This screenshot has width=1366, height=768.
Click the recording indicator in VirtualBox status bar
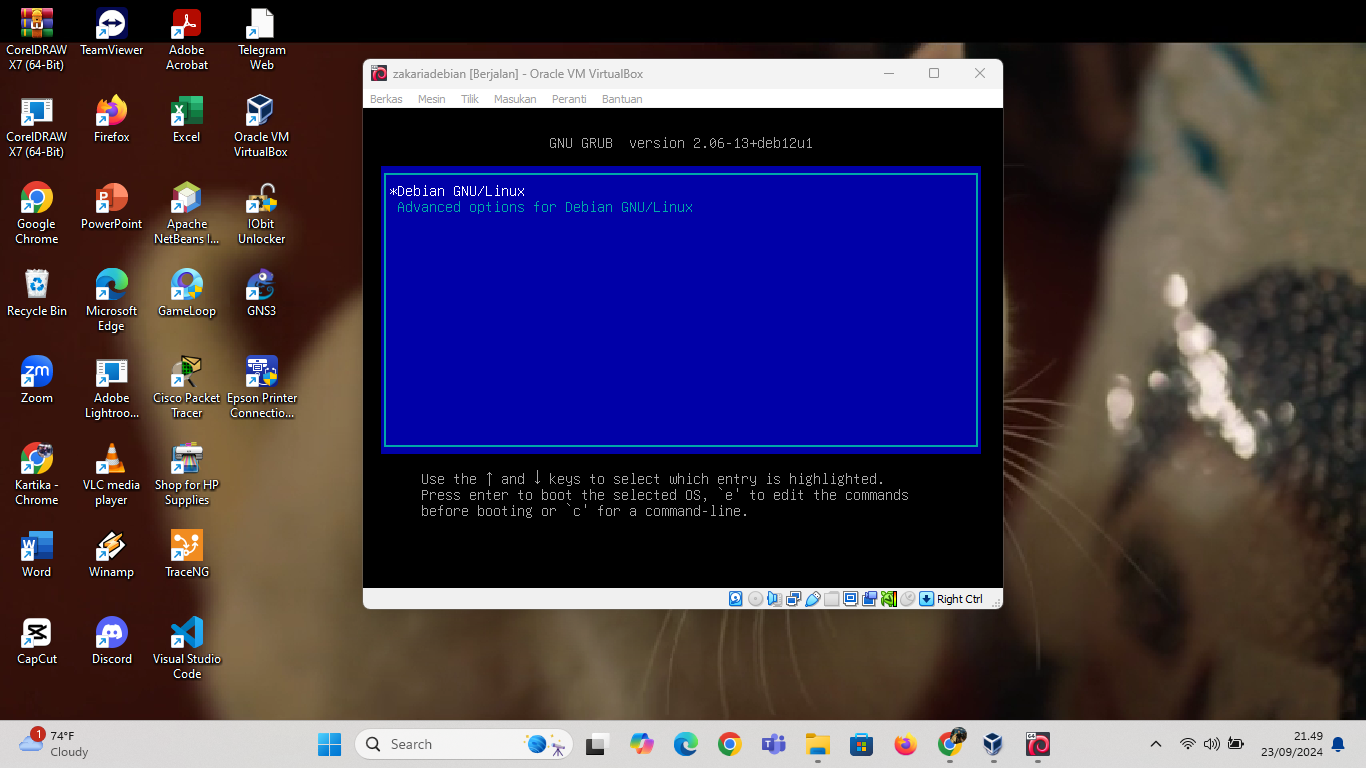coord(870,599)
